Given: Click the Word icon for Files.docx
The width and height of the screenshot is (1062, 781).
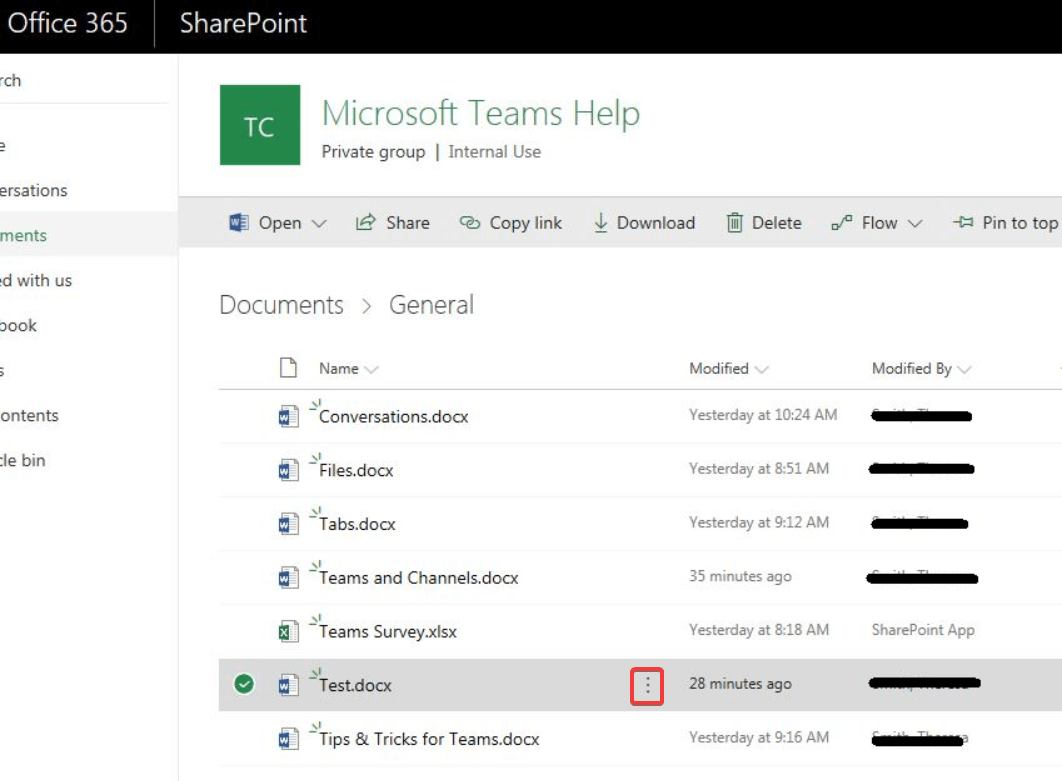Looking at the screenshot, I should coord(289,469).
